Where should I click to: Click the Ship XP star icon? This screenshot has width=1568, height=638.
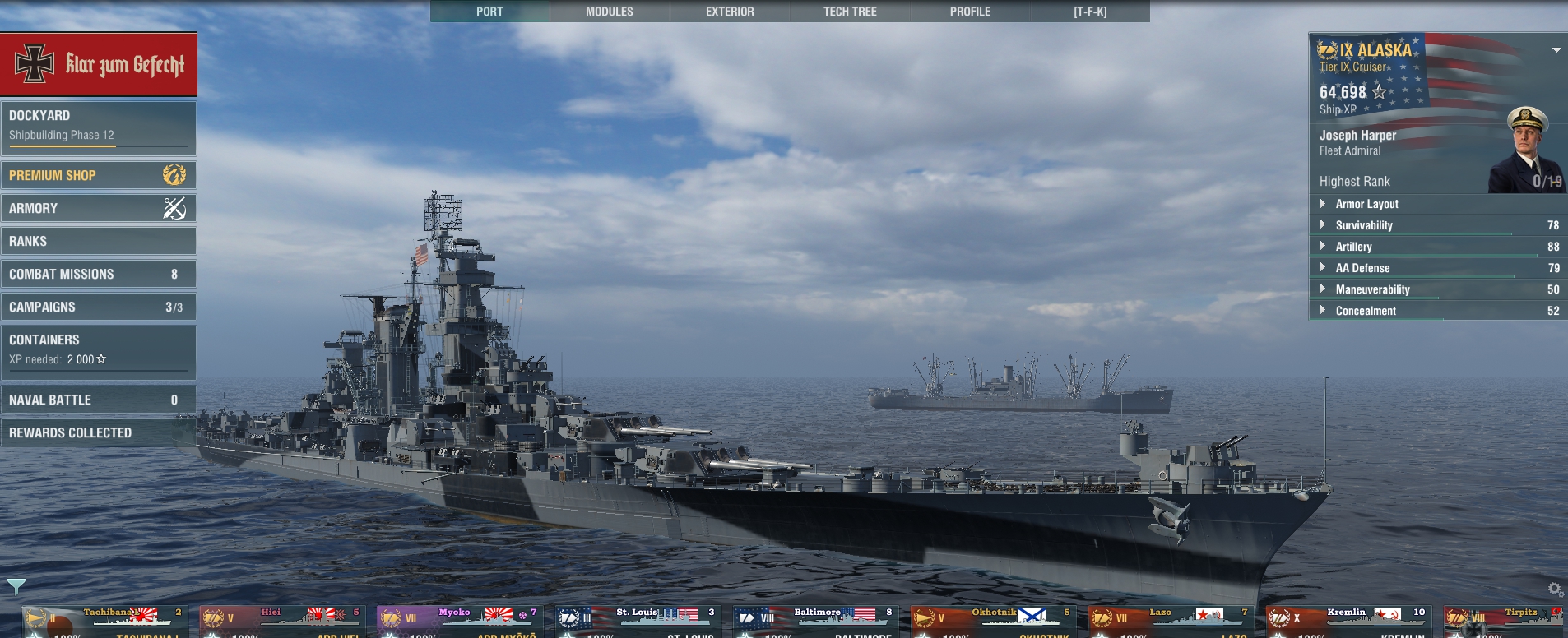coord(1380,91)
